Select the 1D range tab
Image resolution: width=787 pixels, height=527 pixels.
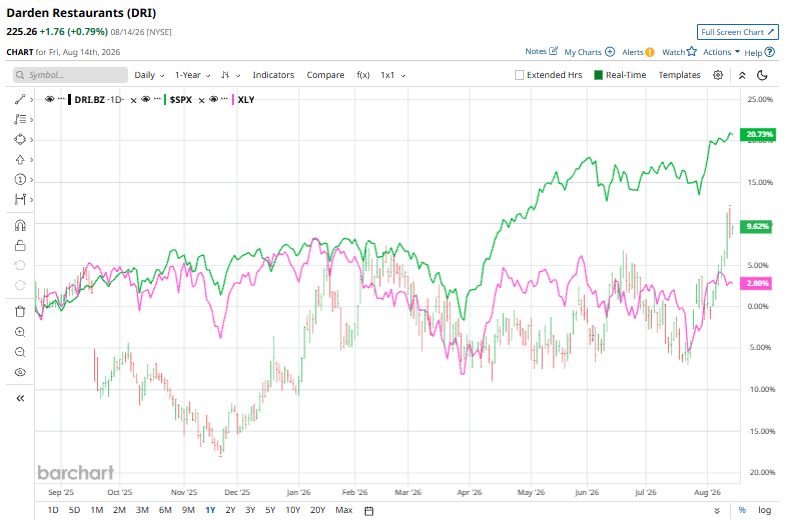tap(53, 510)
